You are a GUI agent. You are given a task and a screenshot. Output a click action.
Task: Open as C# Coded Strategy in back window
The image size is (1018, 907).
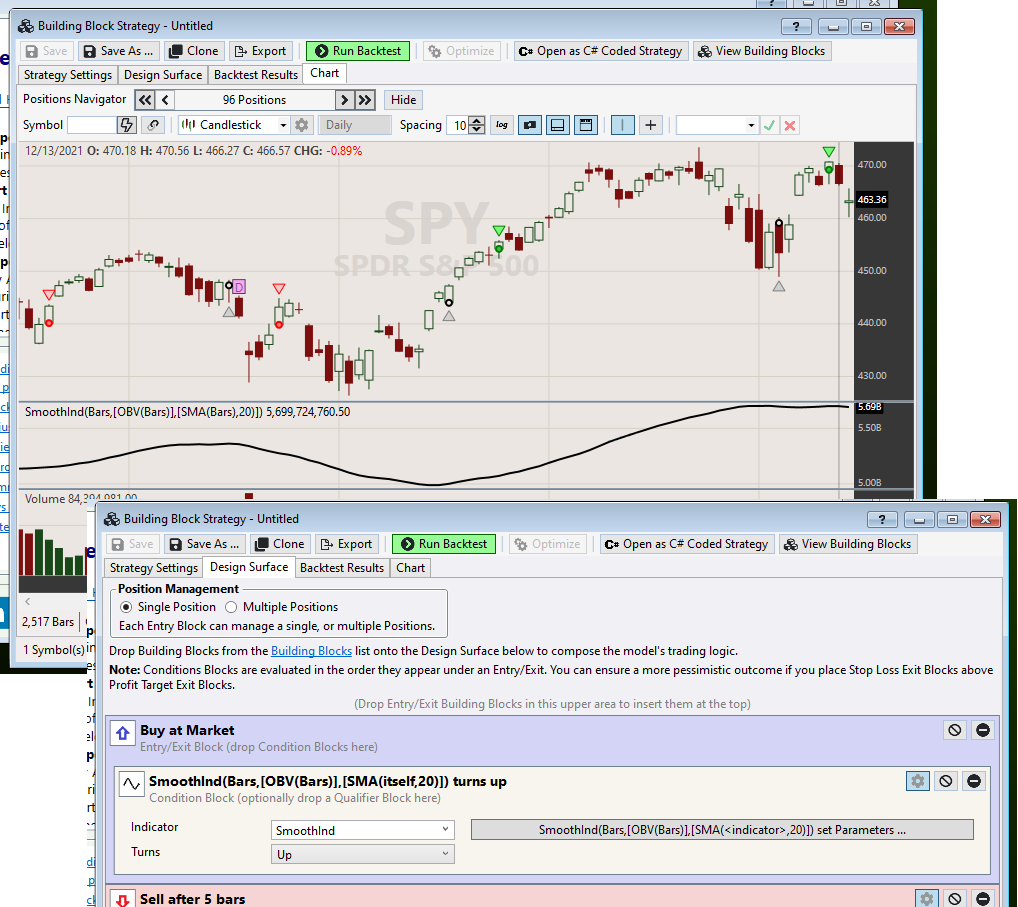coord(601,51)
